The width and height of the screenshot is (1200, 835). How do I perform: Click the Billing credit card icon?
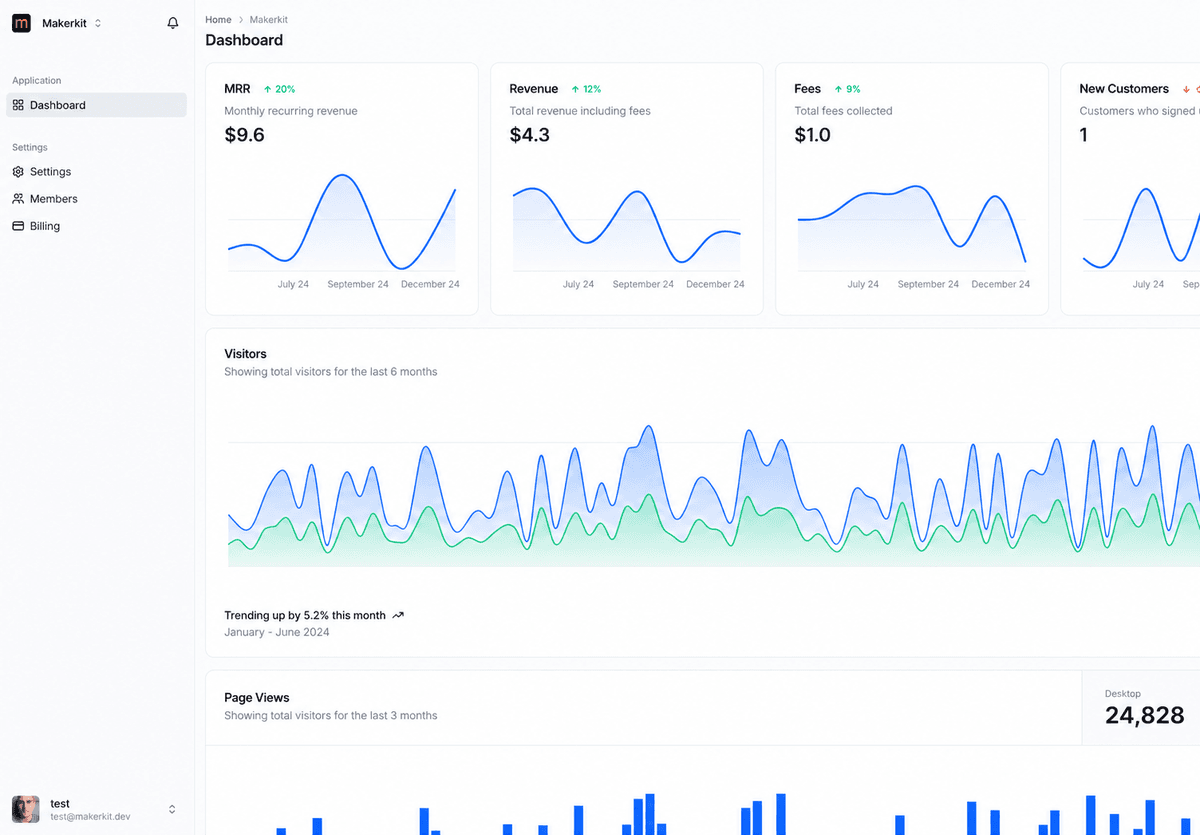18,226
